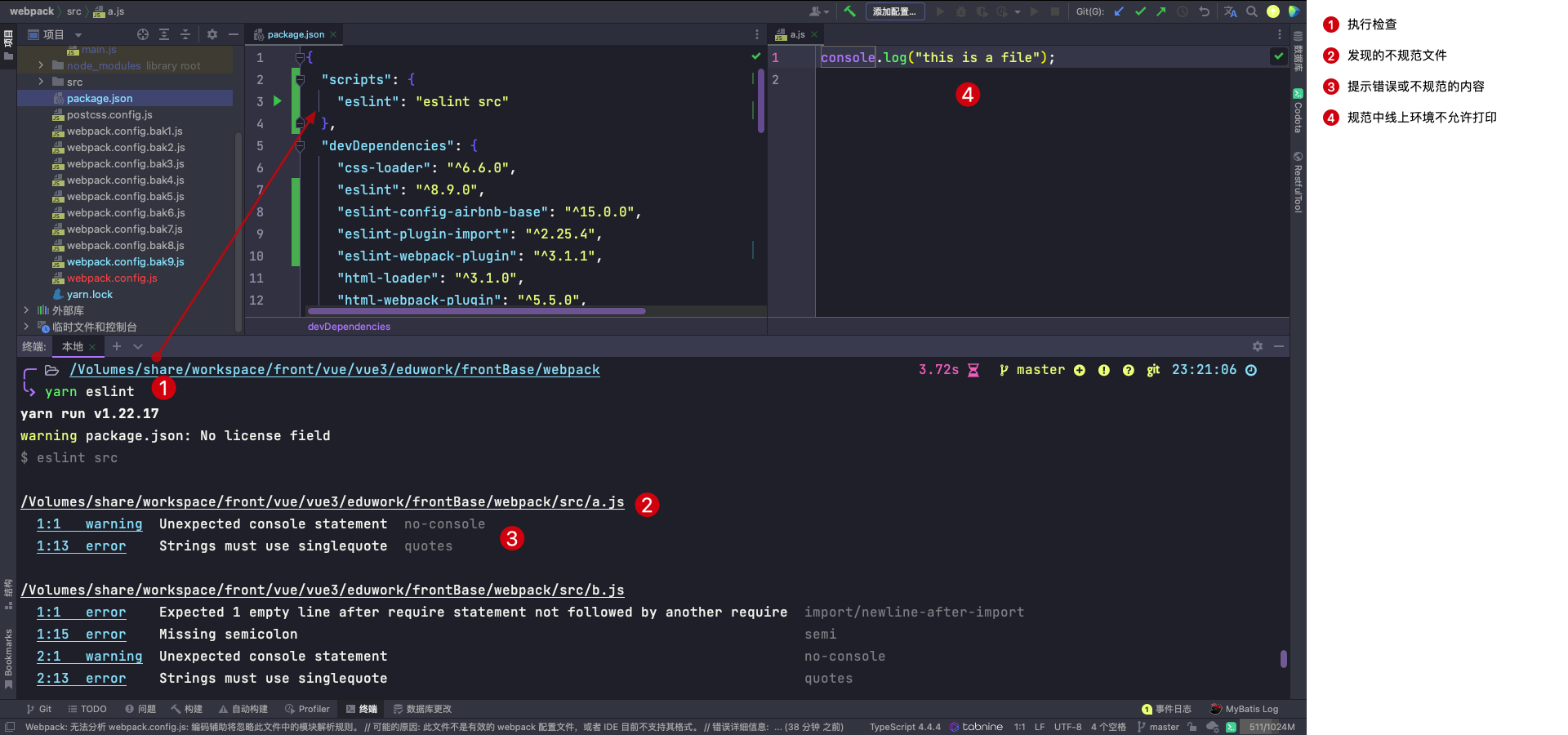Click the 添加配置 run configuration button

tap(894, 11)
